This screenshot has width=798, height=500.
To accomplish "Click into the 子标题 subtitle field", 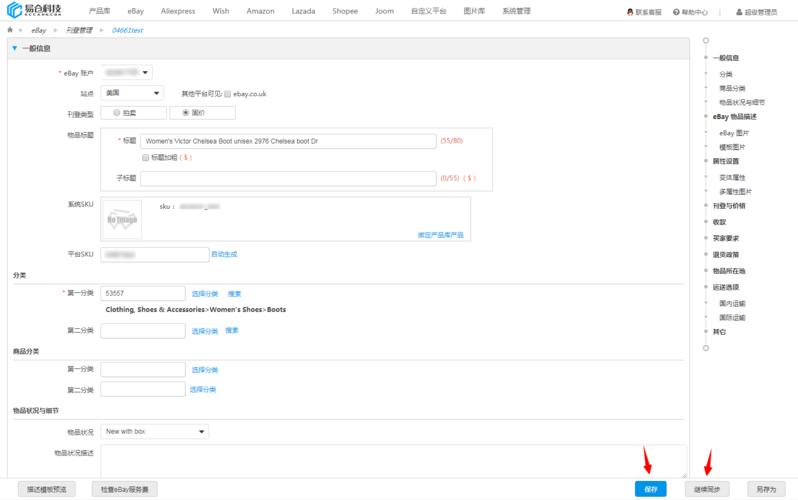I will [x=288, y=178].
